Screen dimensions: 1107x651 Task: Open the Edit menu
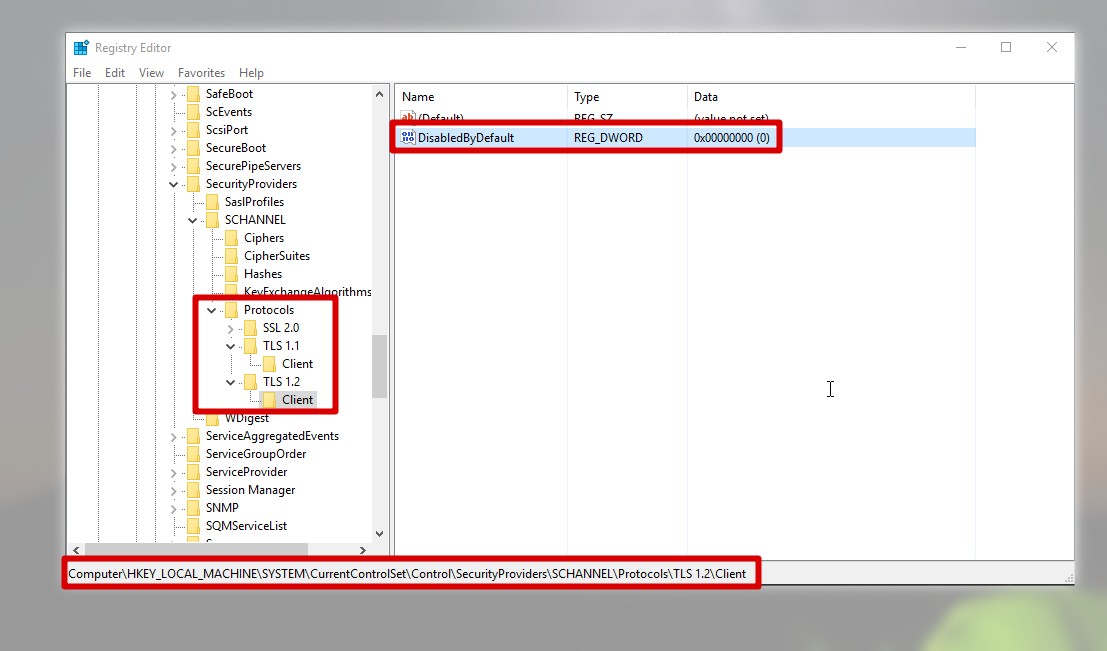pos(115,73)
